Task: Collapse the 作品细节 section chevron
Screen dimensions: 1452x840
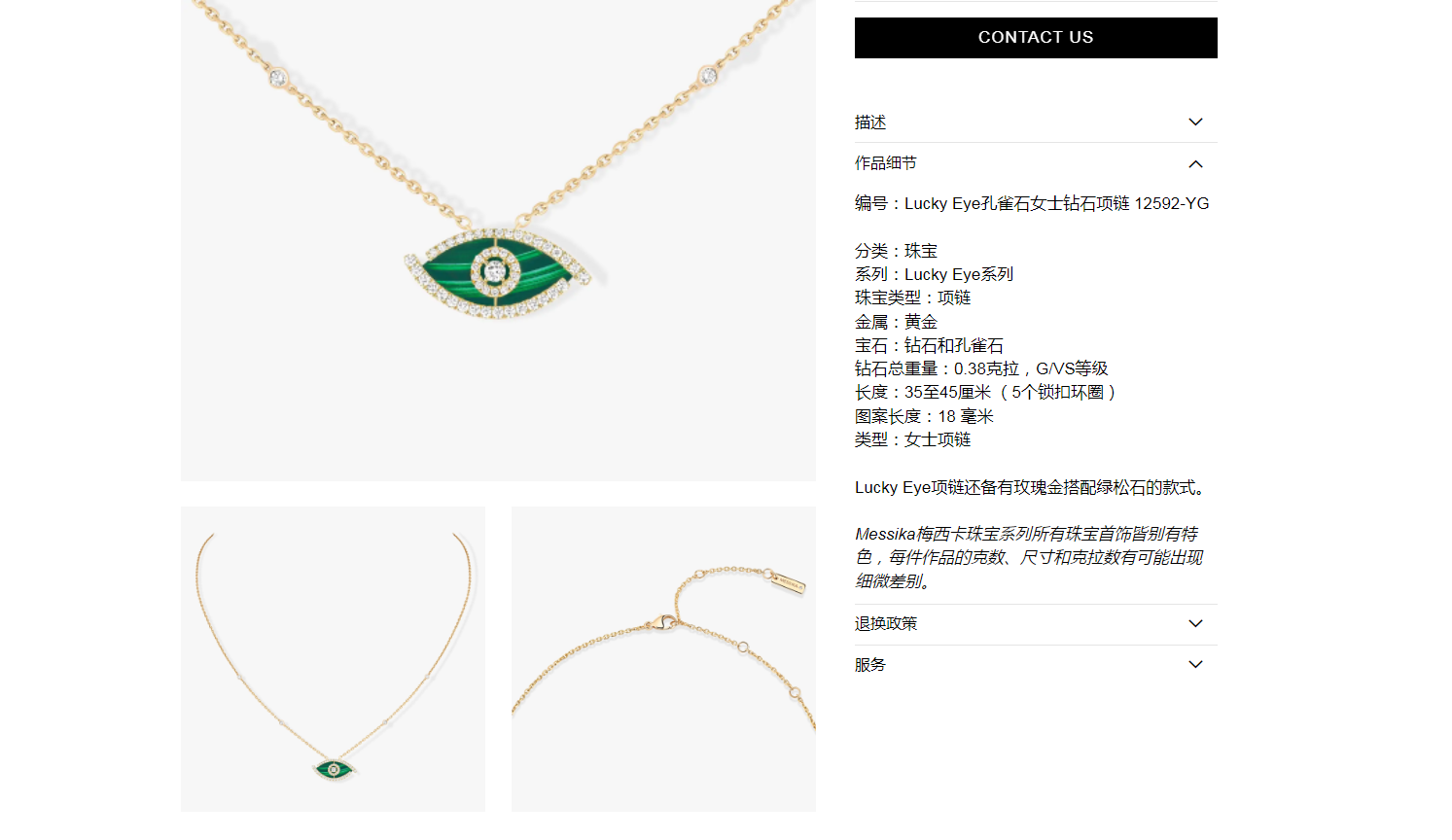Action: (x=1196, y=164)
